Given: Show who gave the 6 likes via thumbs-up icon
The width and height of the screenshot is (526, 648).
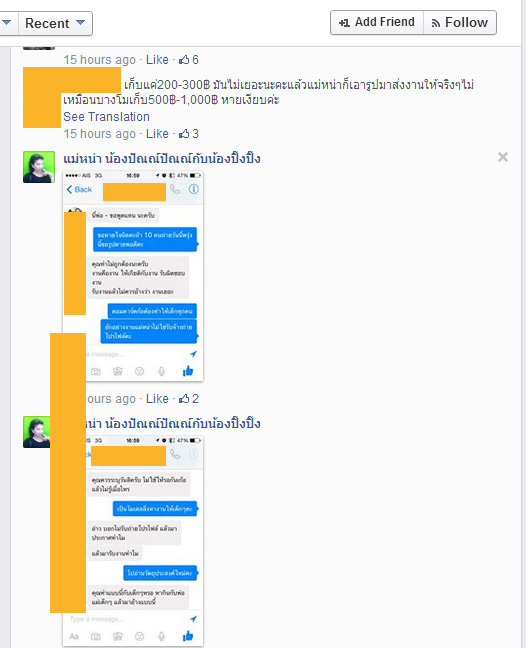Looking at the screenshot, I should (188, 60).
